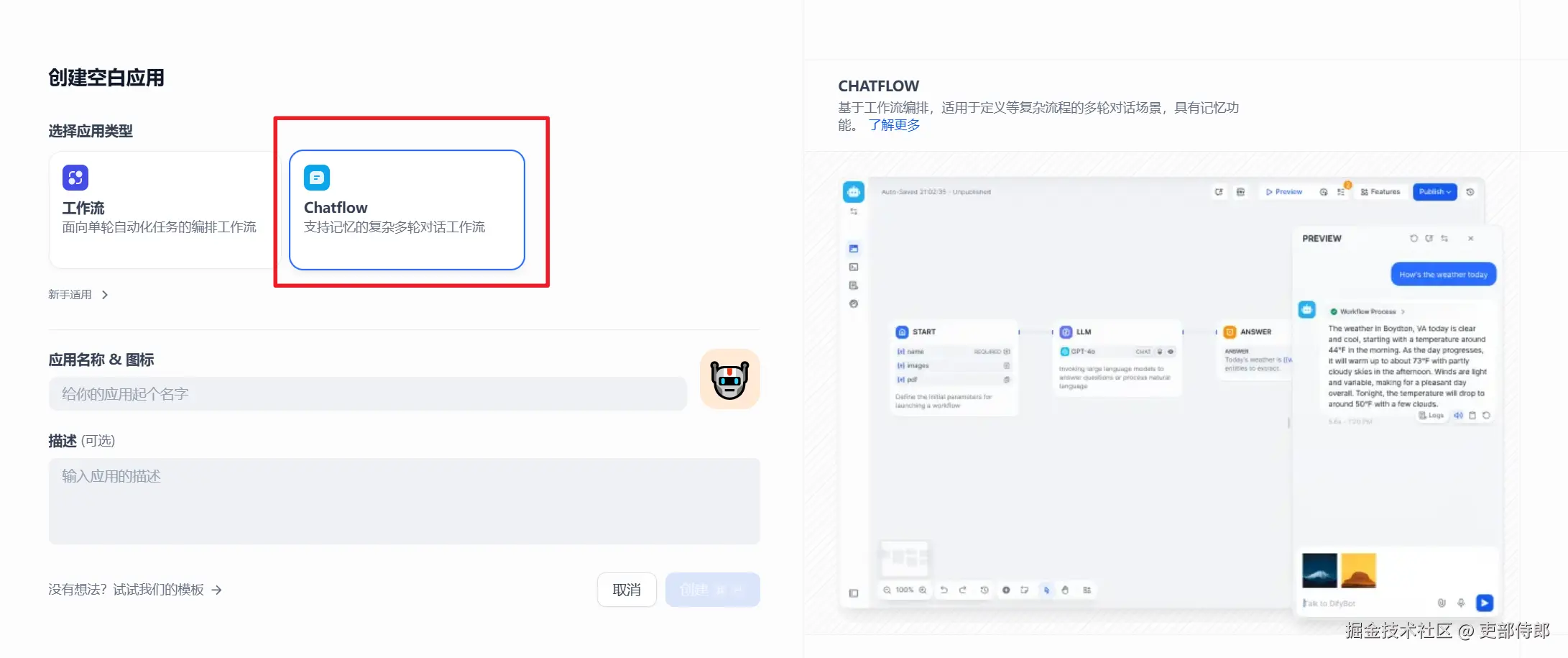Expand the 新手适用 section
1568x658 pixels.
pos(78,295)
